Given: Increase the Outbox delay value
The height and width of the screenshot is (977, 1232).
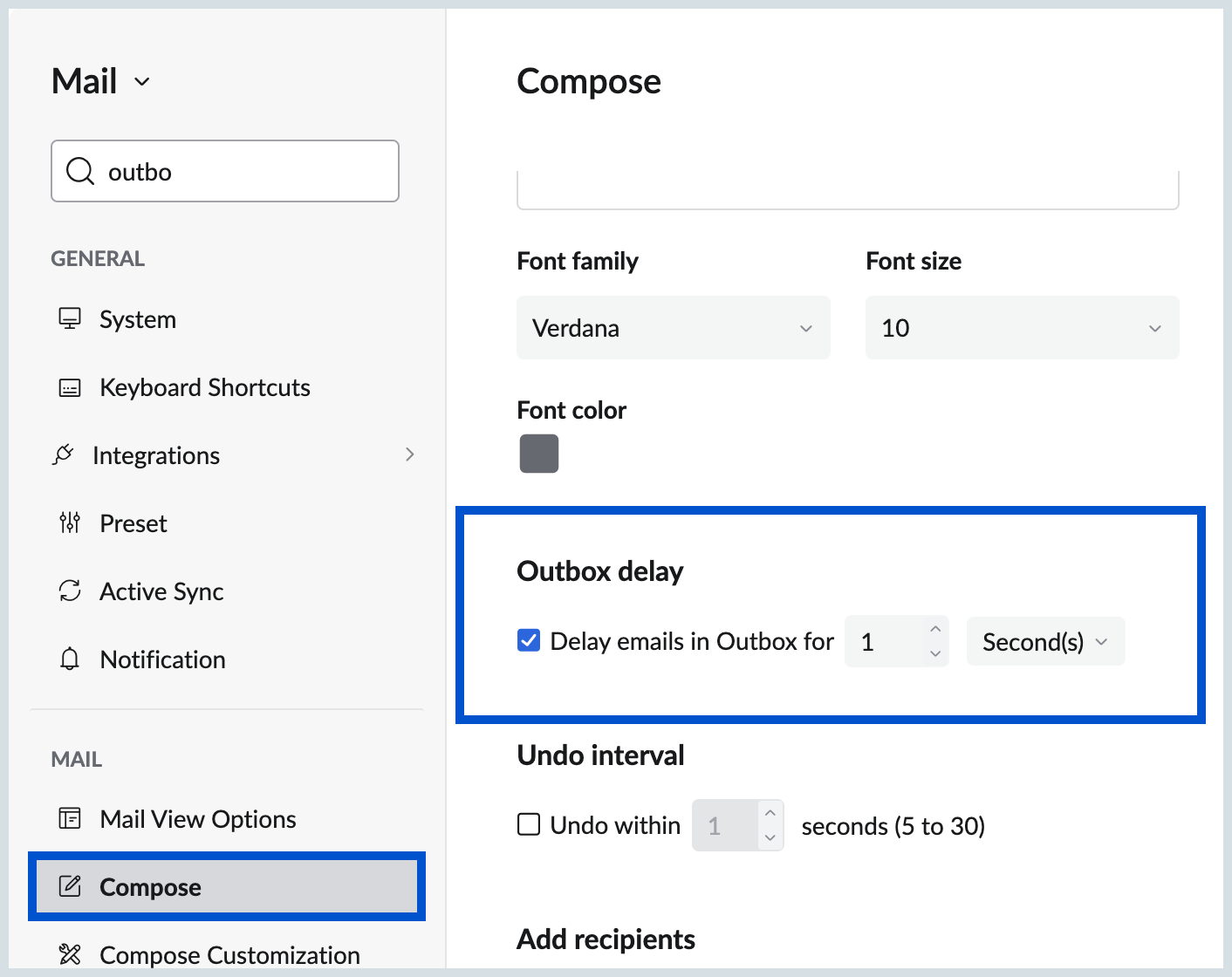Looking at the screenshot, I should [x=935, y=629].
